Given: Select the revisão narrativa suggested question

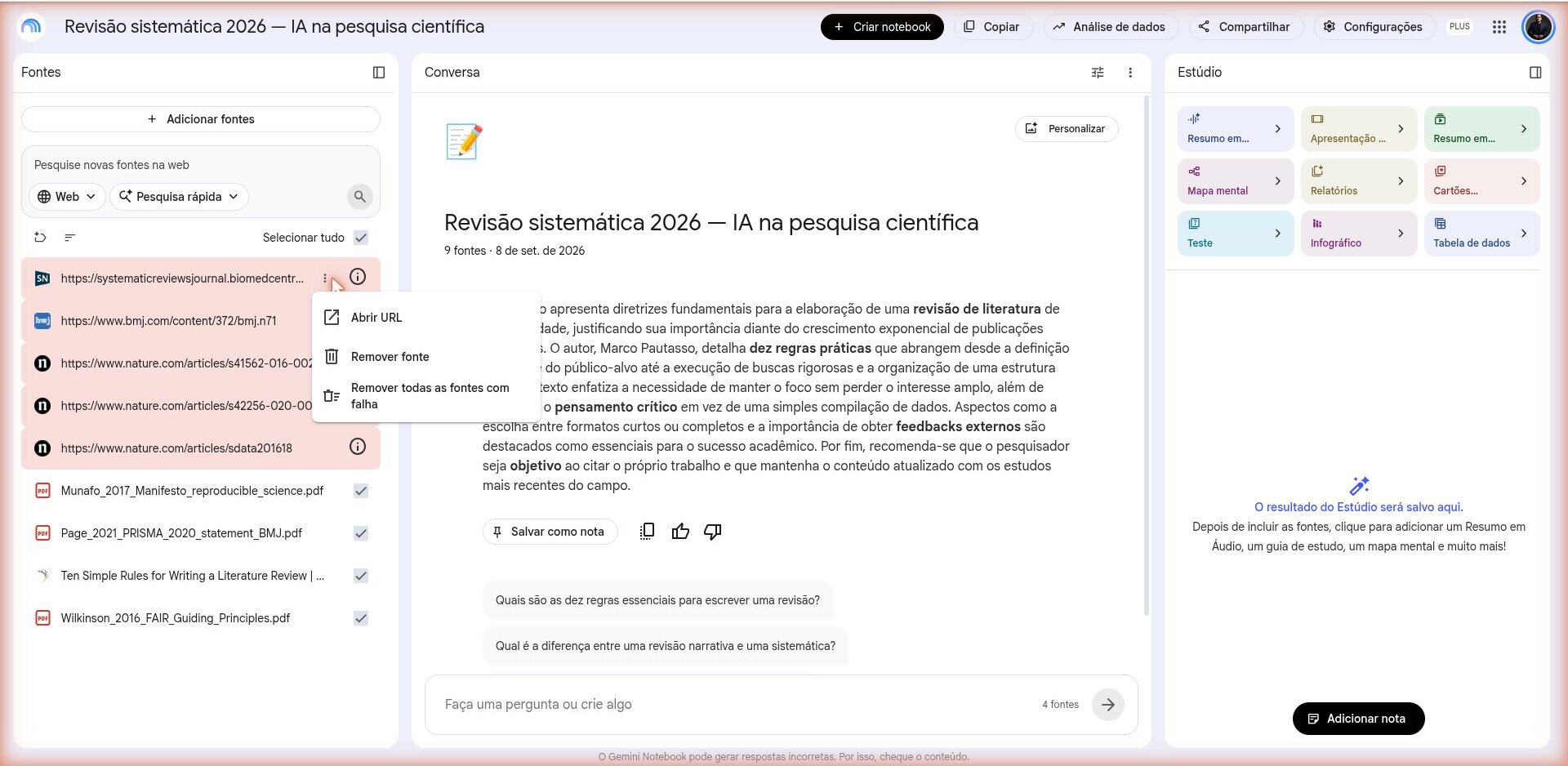Looking at the screenshot, I should (x=665, y=646).
